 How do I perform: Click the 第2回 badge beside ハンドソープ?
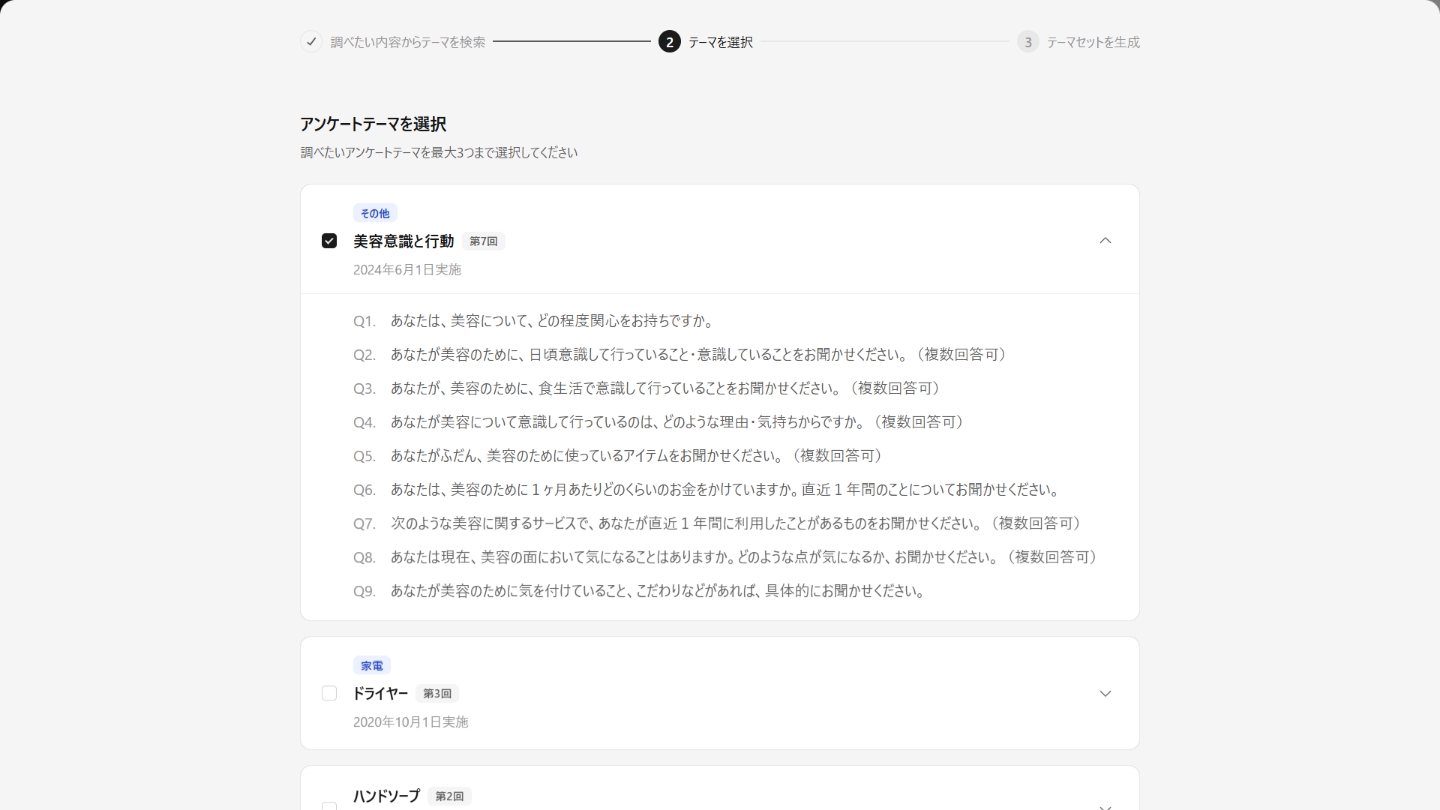point(449,796)
